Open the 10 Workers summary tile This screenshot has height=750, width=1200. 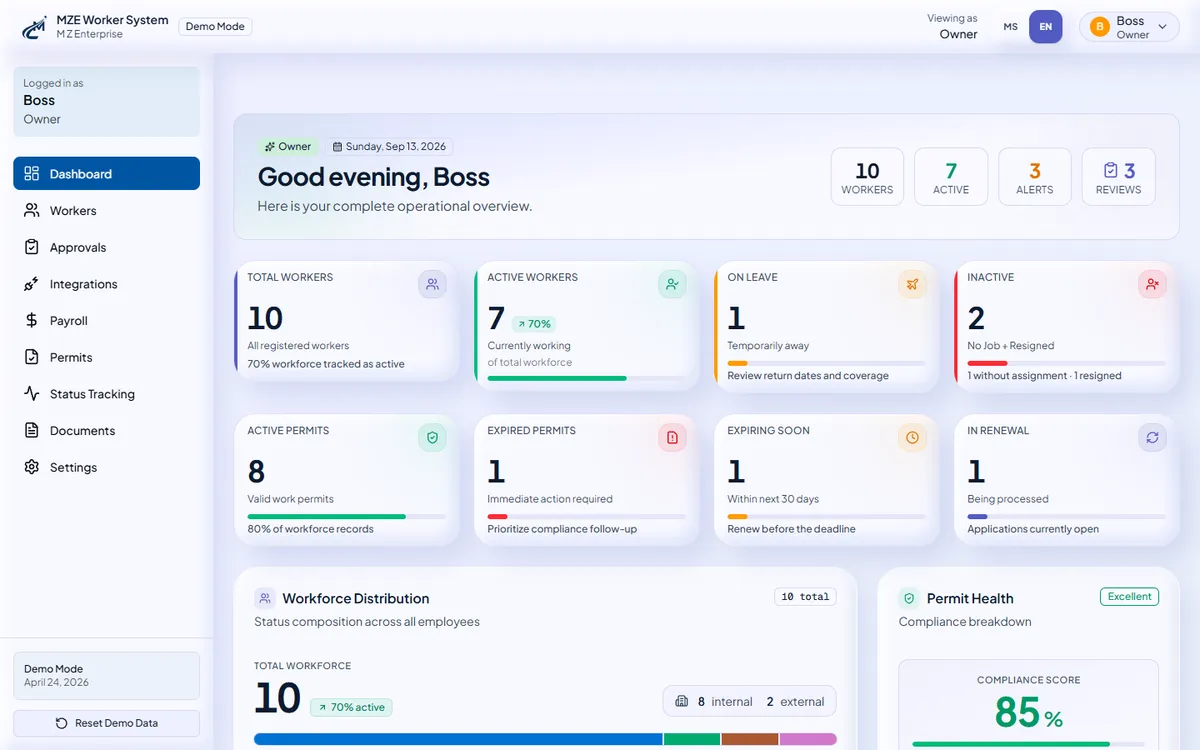867,177
